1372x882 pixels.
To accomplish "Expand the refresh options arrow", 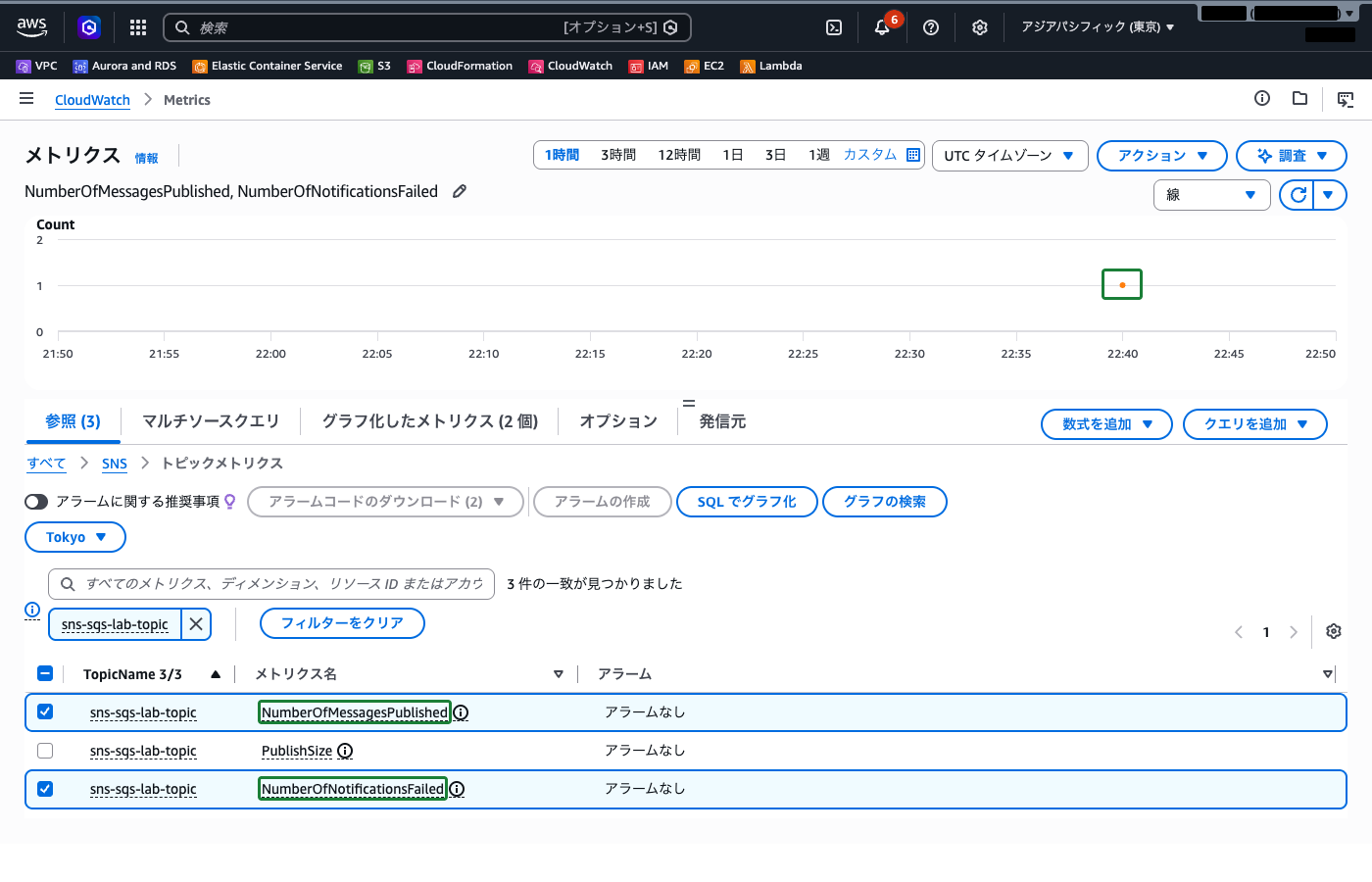I will pyautogui.click(x=1329, y=195).
